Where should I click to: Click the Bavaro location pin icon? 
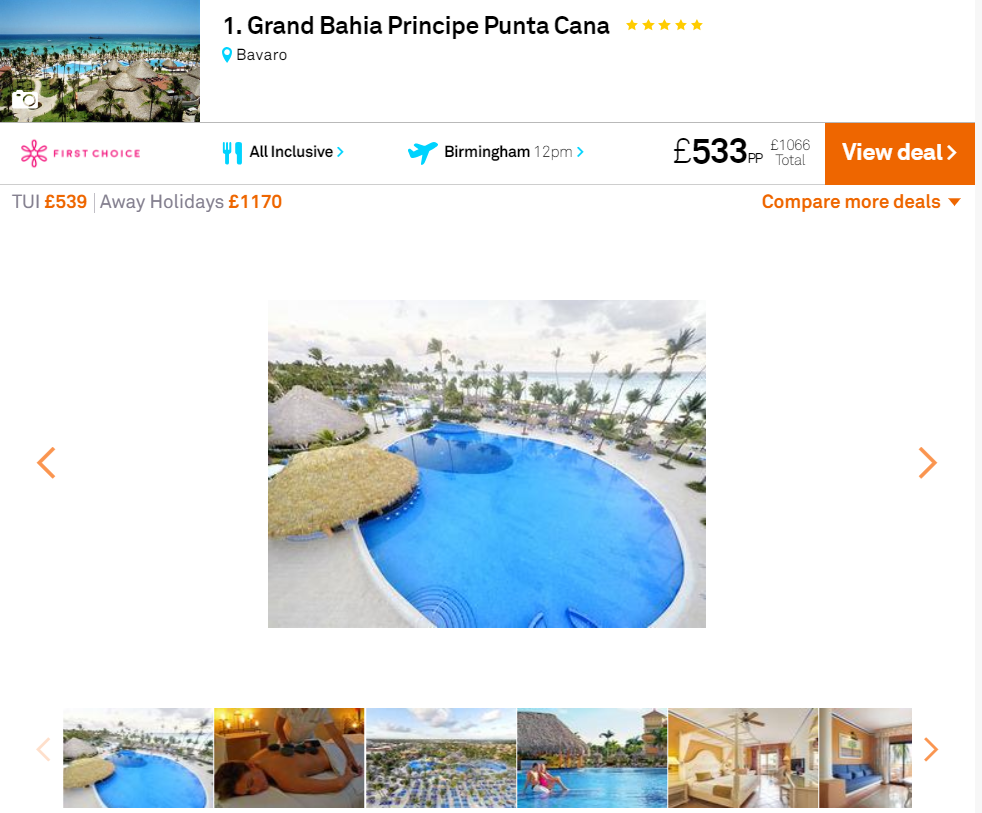click(x=227, y=55)
